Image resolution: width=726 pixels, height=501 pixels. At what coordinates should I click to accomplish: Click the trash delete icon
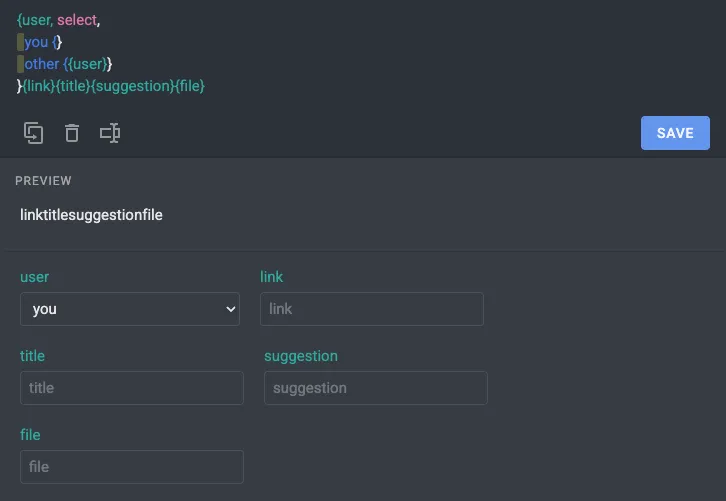click(x=71, y=133)
